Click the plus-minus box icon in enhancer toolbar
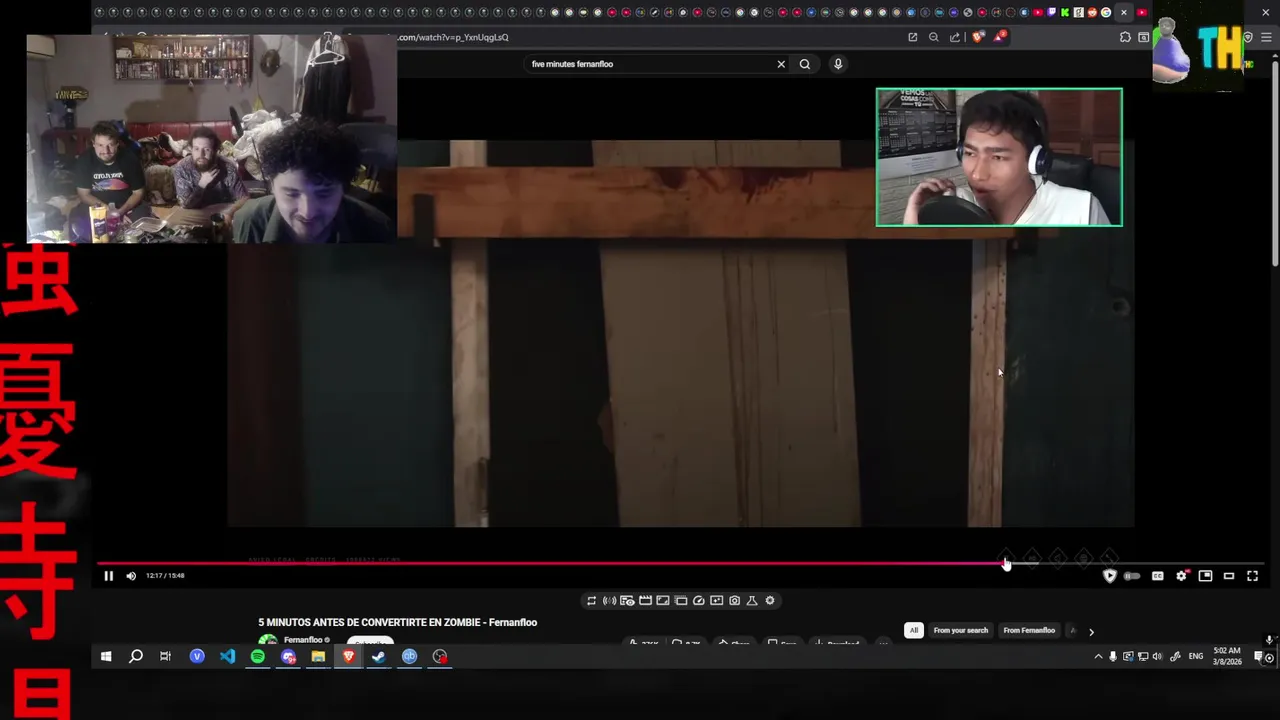1280x720 pixels. pyautogui.click(x=716, y=600)
